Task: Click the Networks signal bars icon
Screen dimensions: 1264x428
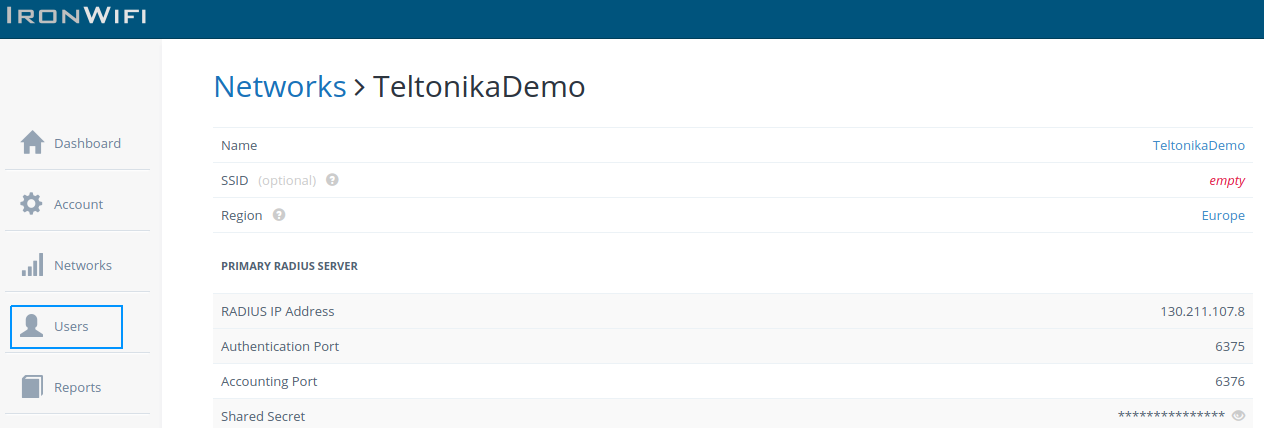Action: (32, 265)
